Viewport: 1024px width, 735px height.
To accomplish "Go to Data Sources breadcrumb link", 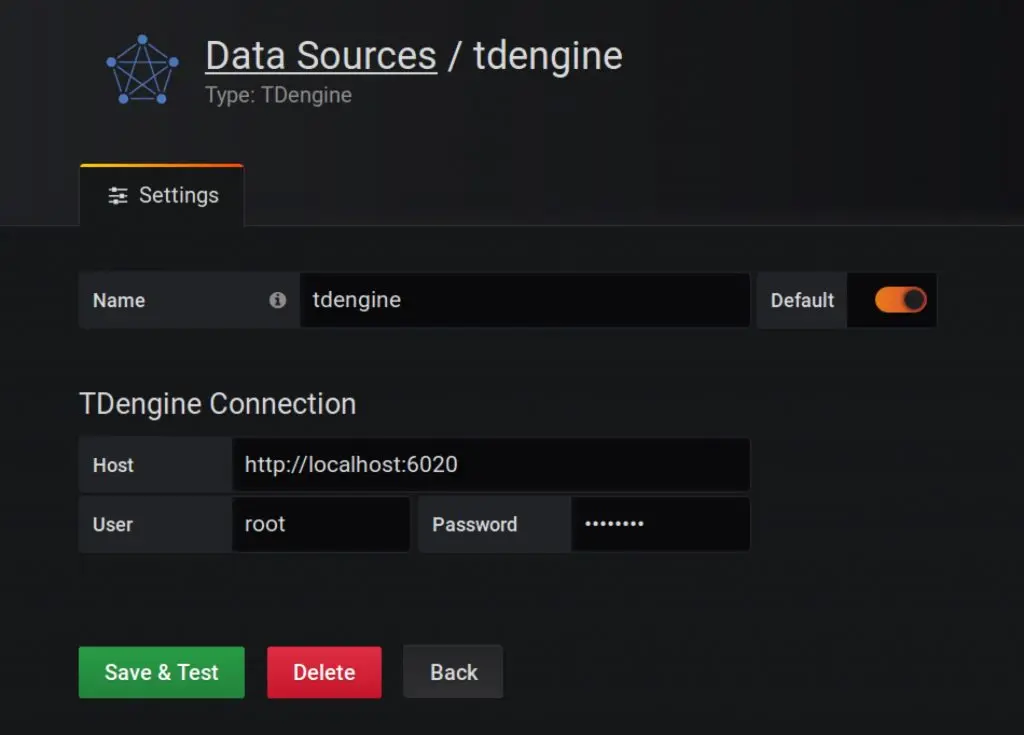I will click(321, 56).
